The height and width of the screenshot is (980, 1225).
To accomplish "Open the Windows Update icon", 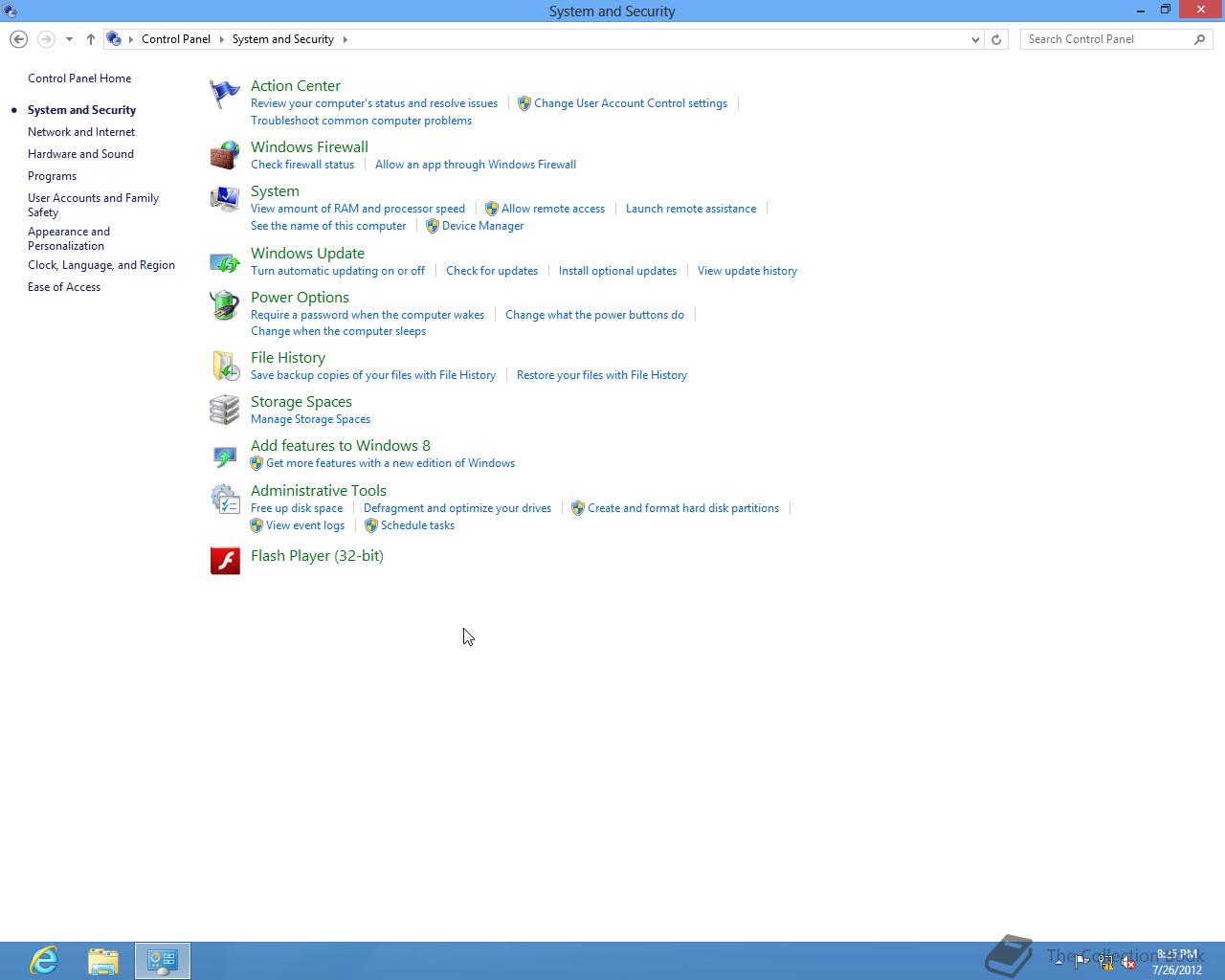I will pos(225,261).
